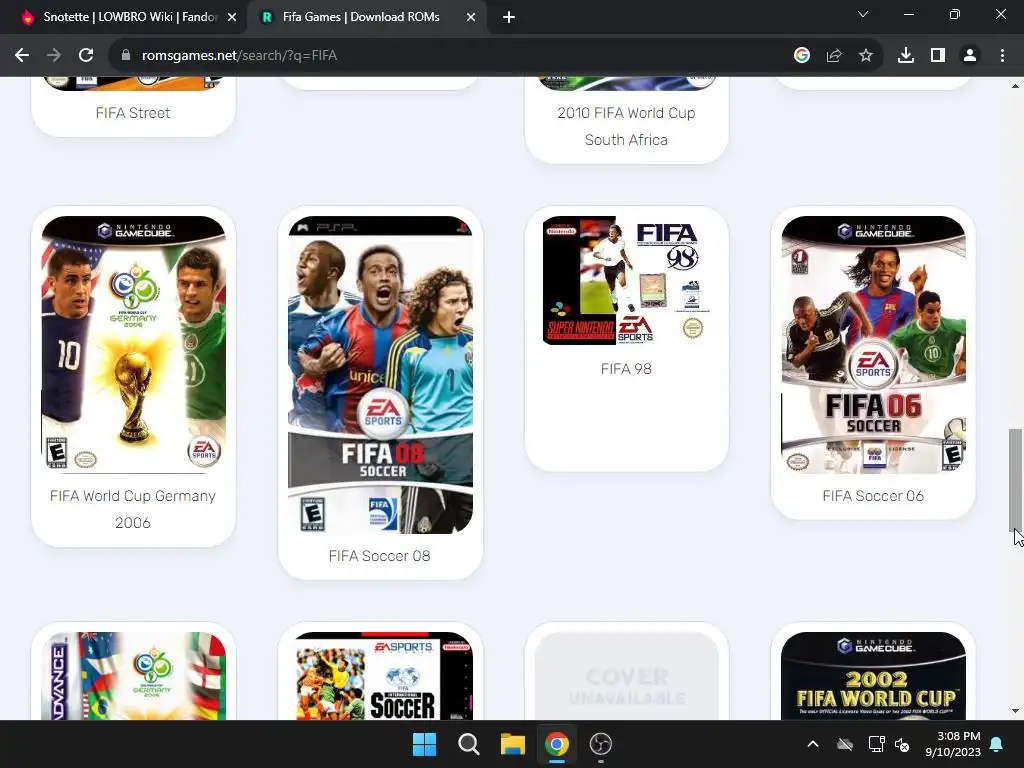The width and height of the screenshot is (1024, 768).
Task: View site information lock icon
Action: pyautogui.click(x=126, y=56)
